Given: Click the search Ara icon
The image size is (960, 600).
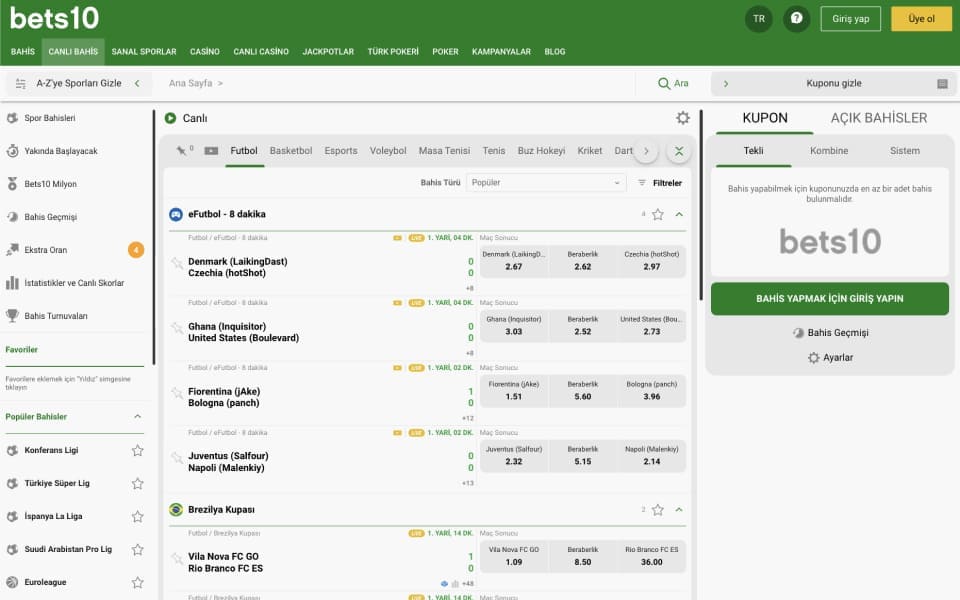Looking at the screenshot, I should pyautogui.click(x=664, y=83).
